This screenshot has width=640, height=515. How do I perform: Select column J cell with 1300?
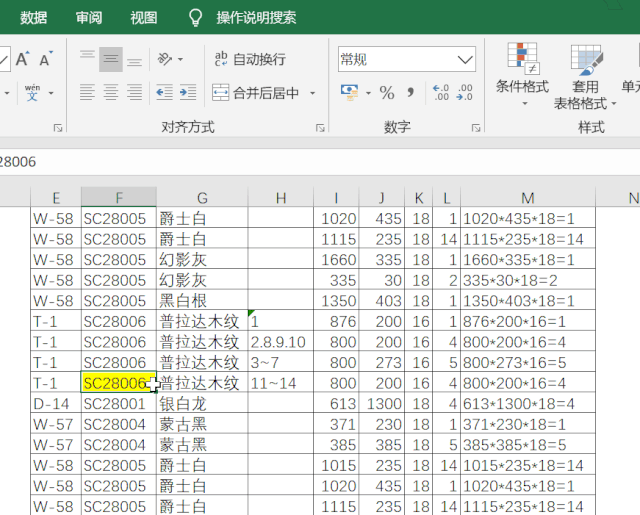[382, 403]
